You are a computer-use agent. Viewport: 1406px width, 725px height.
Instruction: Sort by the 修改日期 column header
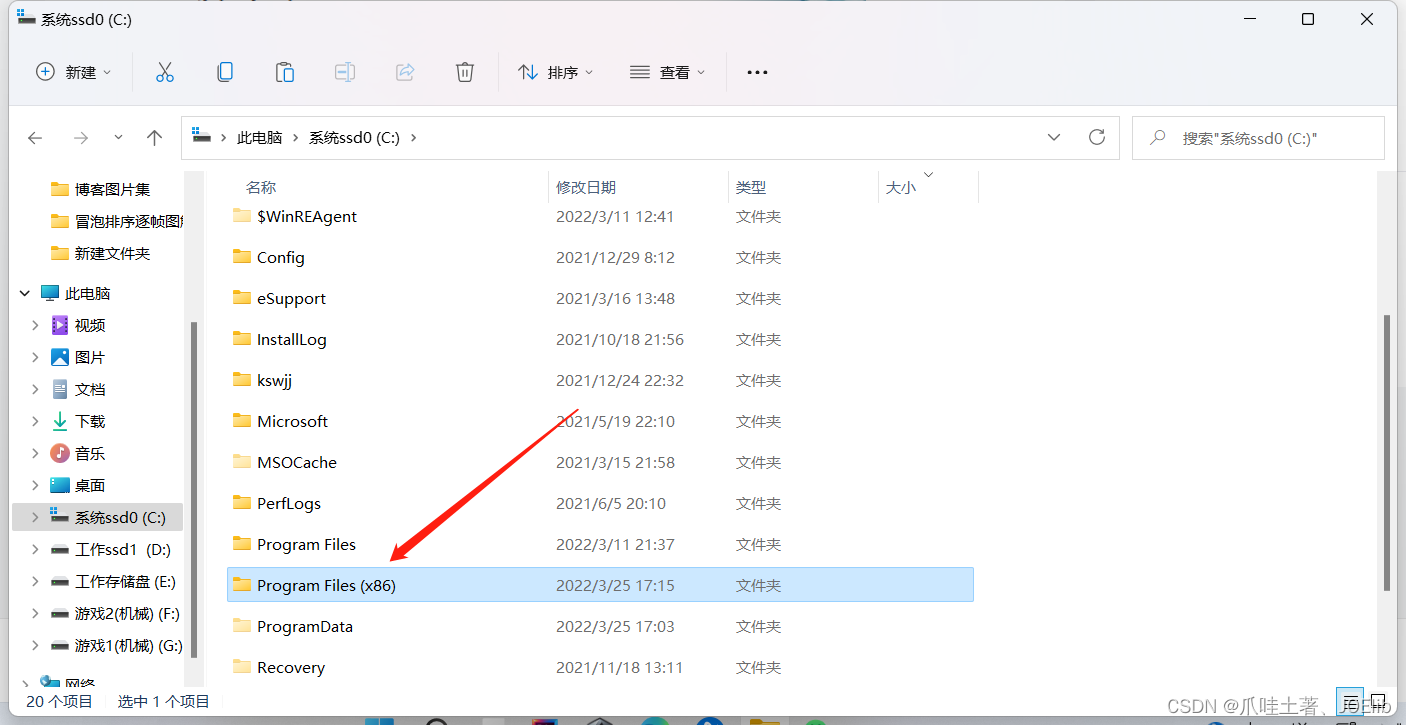pos(586,187)
